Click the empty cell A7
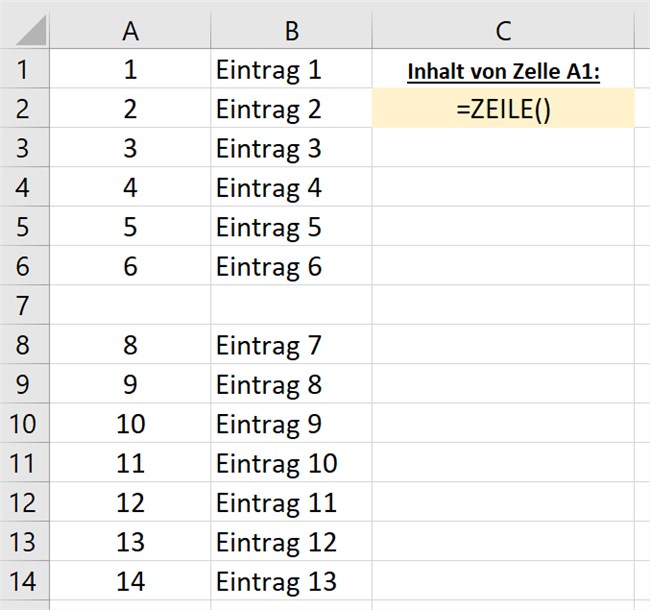650x610 pixels. click(x=130, y=305)
